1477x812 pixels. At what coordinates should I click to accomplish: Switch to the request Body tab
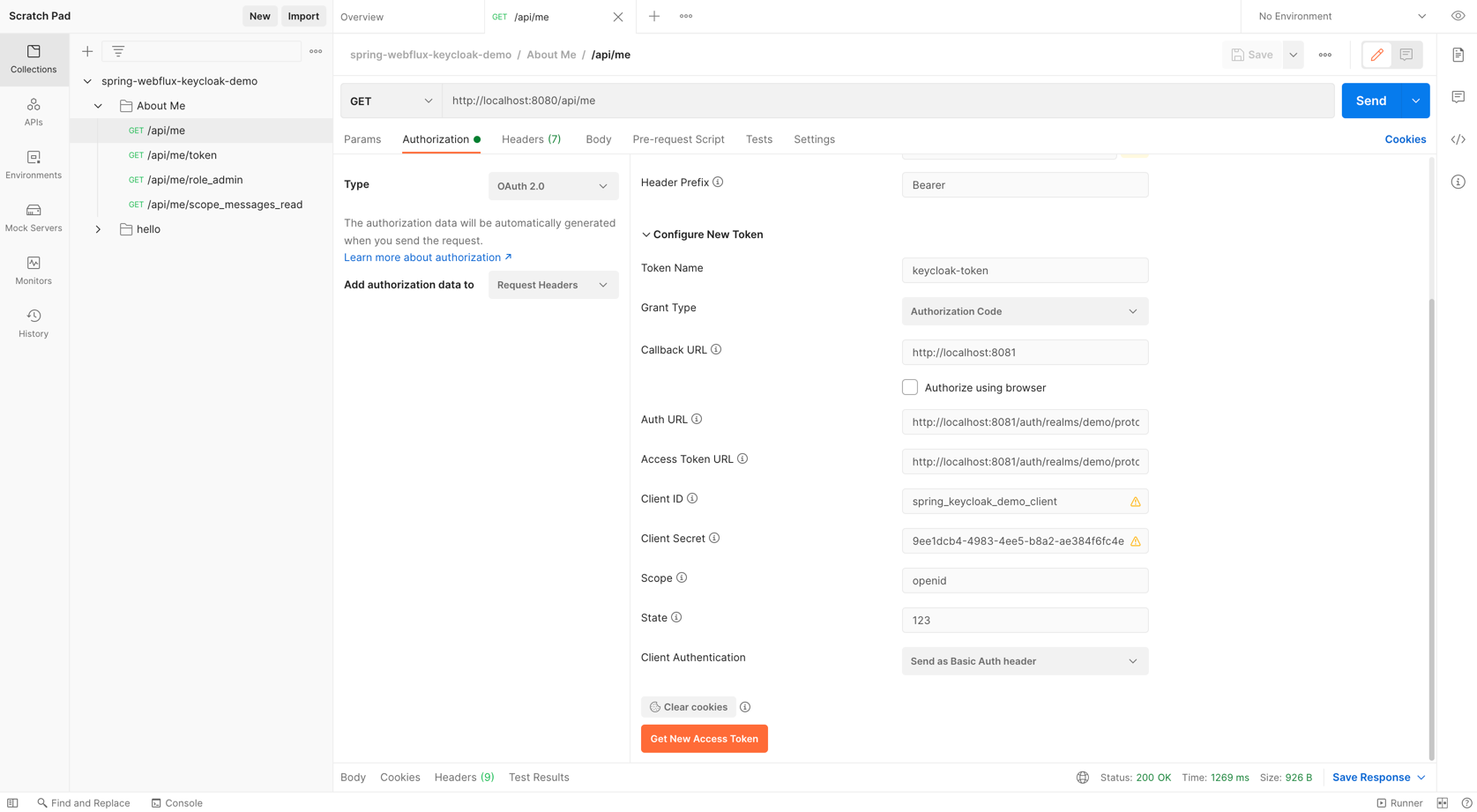(599, 139)
